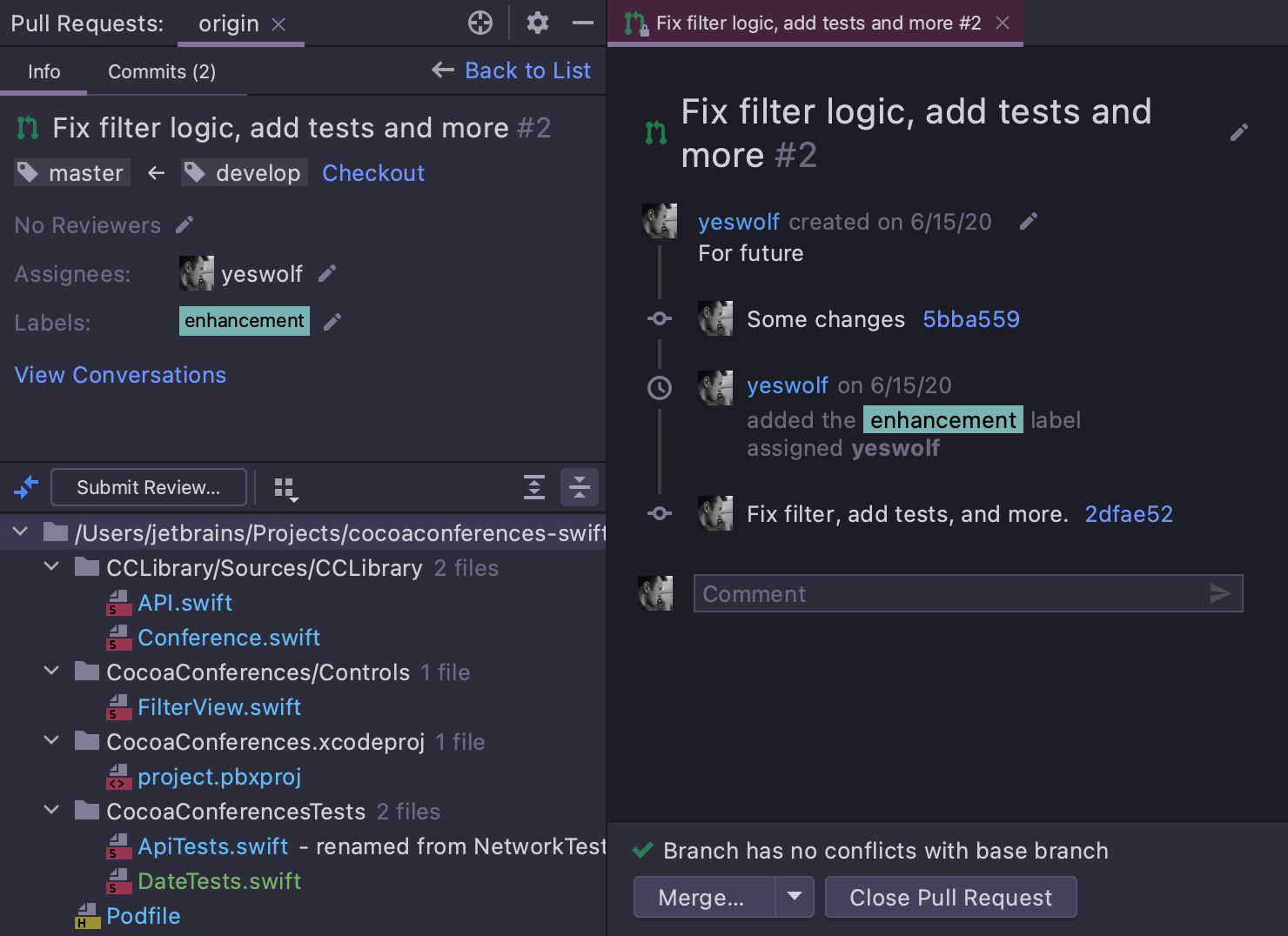Edit assignees using the pencil icon
Image resolution: width=1288 pixels, height=936 pixels.
327,274
